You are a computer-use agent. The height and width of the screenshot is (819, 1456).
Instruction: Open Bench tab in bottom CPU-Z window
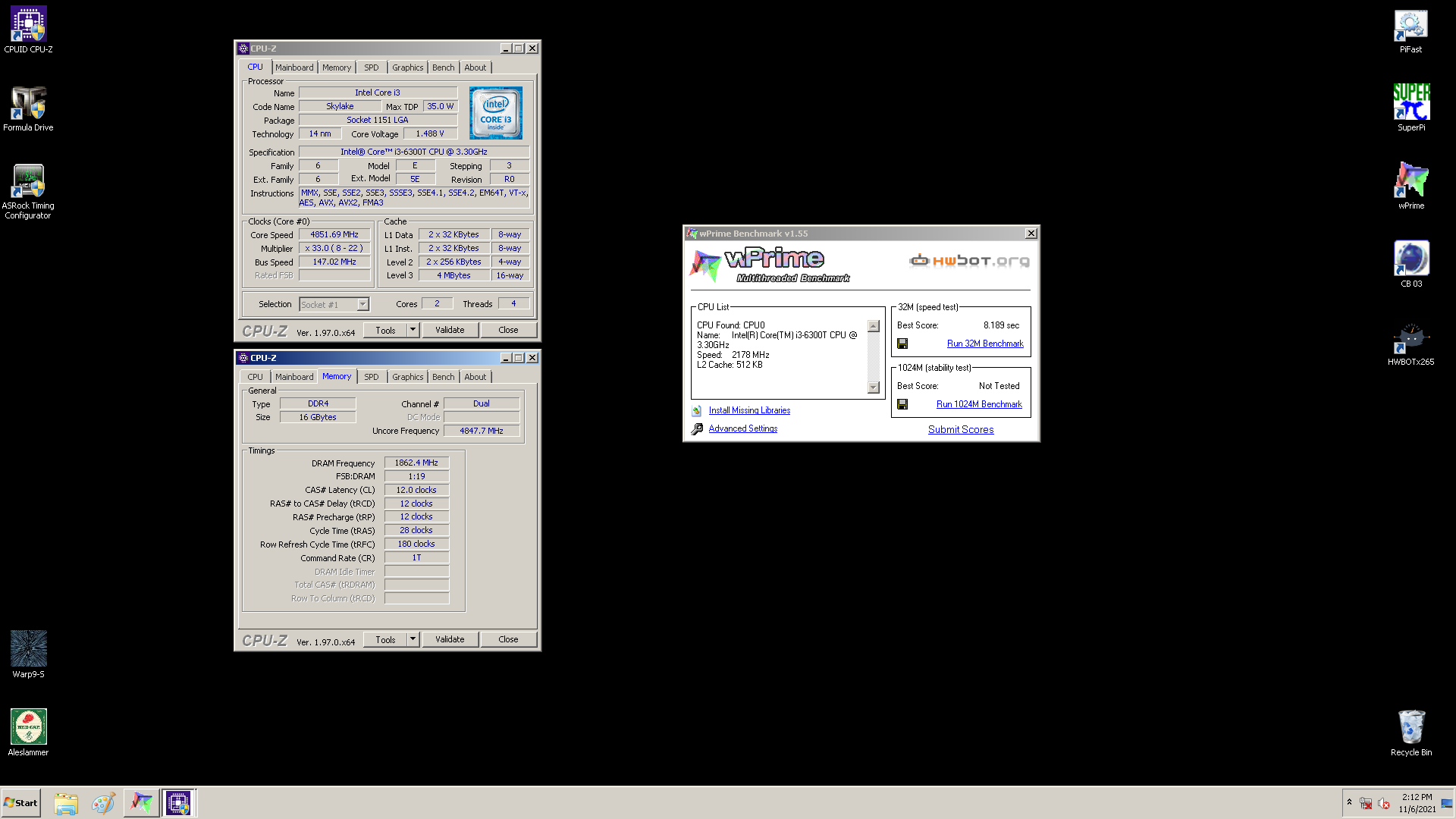444,377
